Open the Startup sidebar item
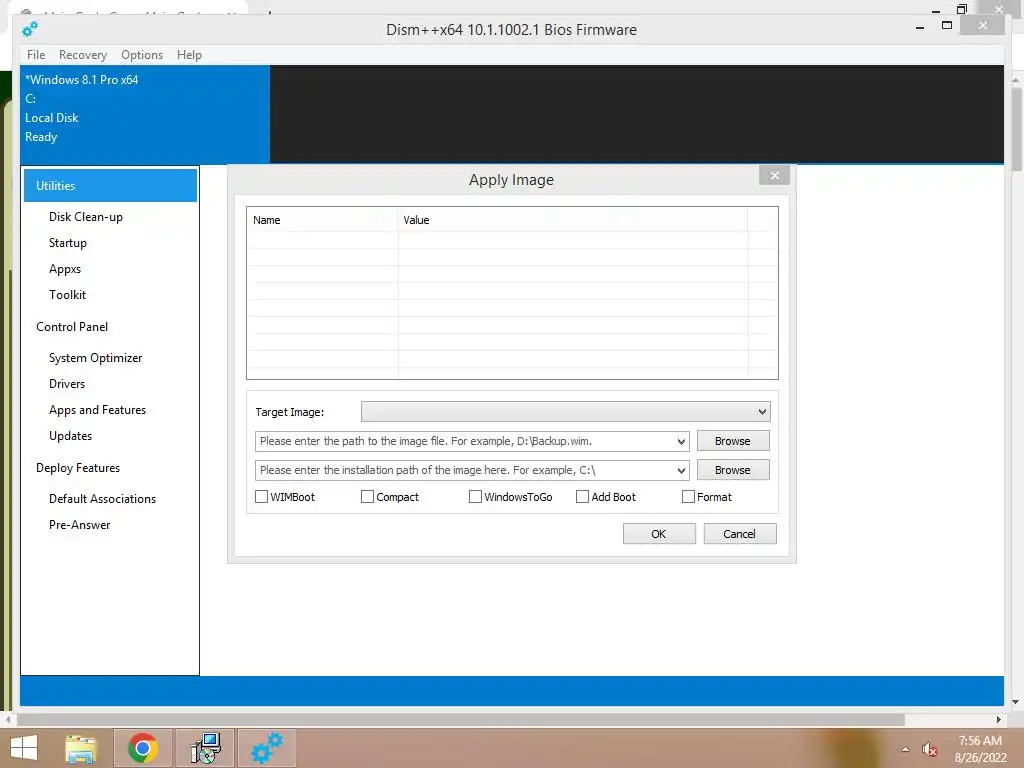The image size is (1024, 768). [x=68, y=243]
